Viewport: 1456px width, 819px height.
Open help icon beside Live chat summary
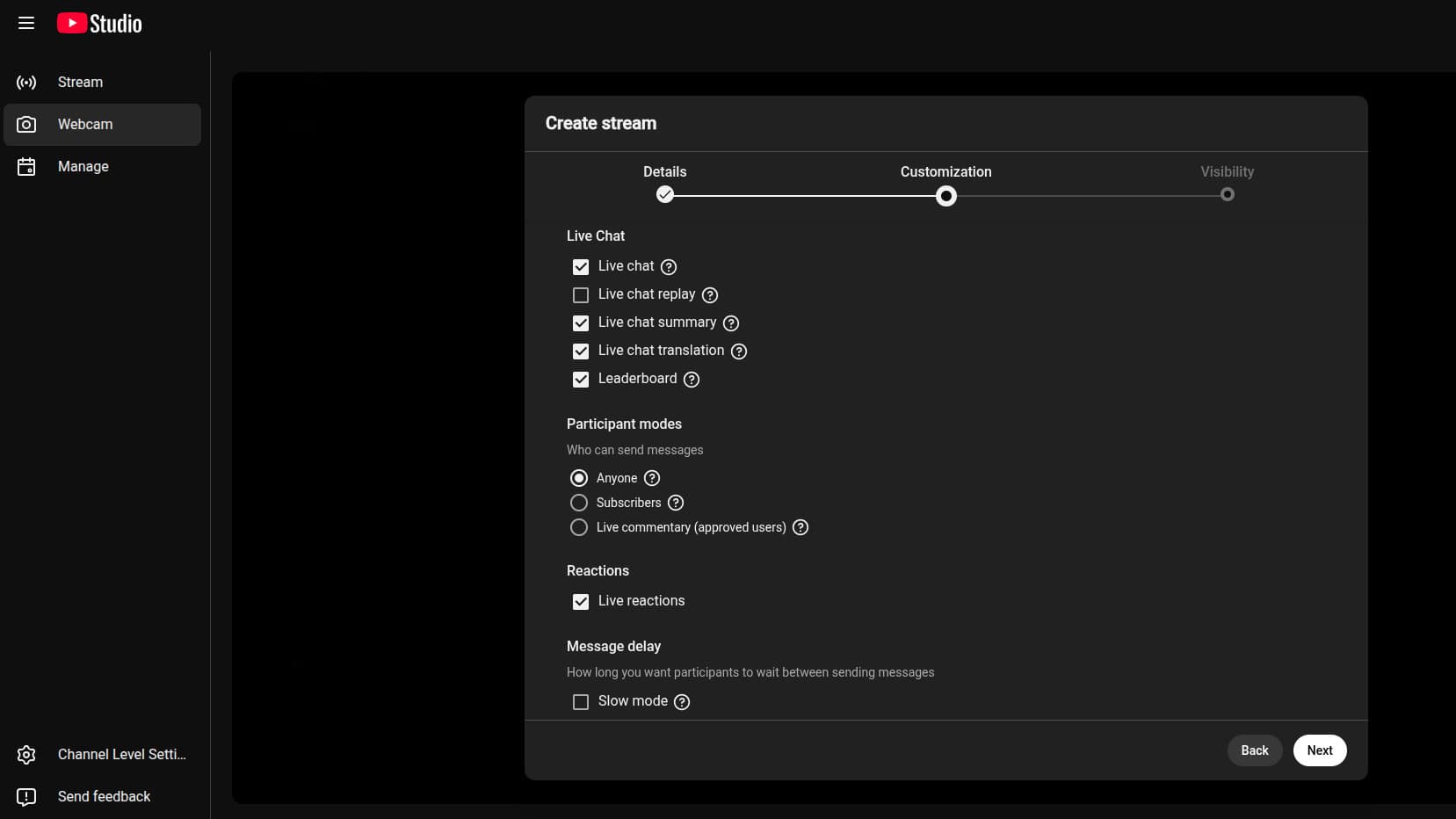tap(731, 323)
